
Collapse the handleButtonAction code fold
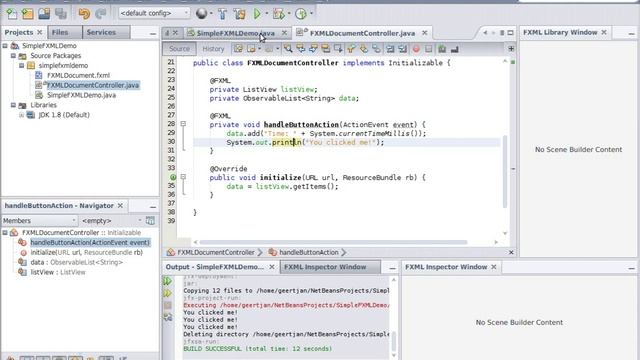click(x=183, y=124)
